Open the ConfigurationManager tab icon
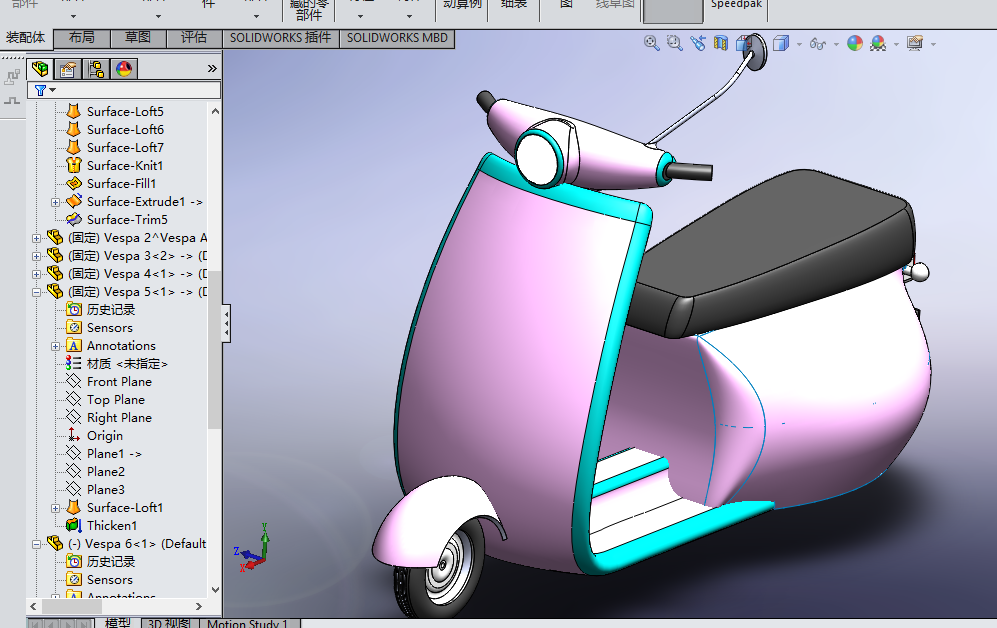The image size is (997, 628). pyautogui.click(x=96, y=69)
